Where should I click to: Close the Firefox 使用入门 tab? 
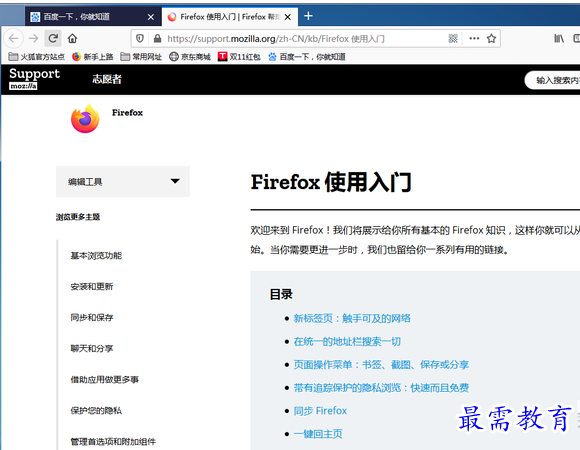[288, 17]
